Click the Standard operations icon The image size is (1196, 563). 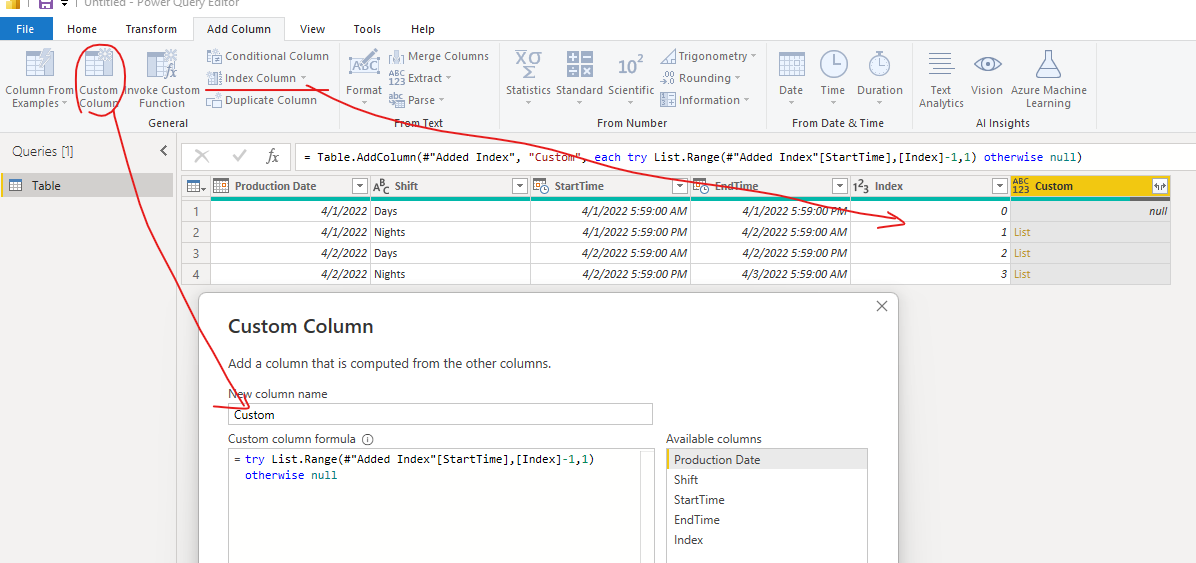point(580,64)
